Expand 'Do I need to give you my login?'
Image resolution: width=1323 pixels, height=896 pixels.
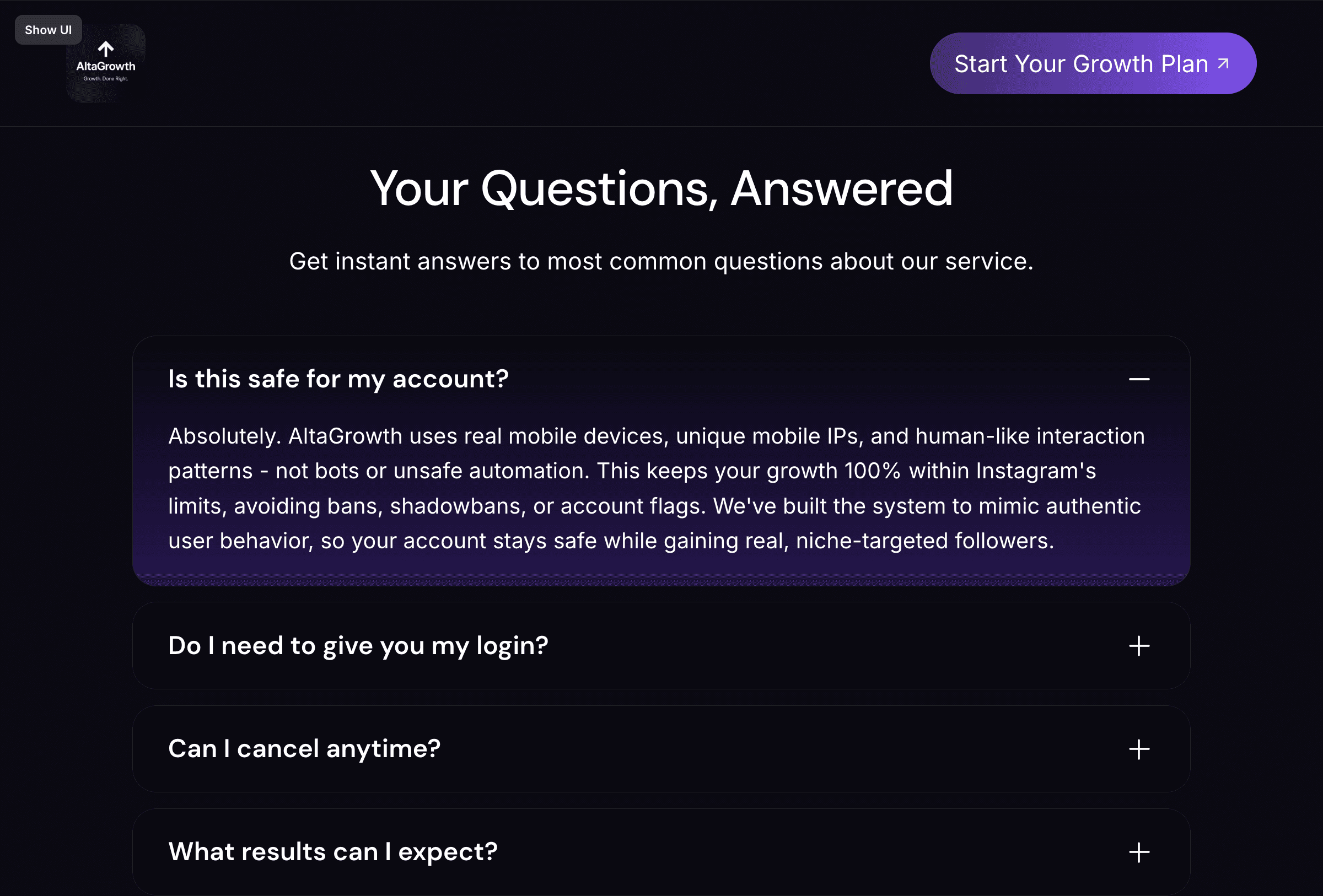[x=358, y=646]
